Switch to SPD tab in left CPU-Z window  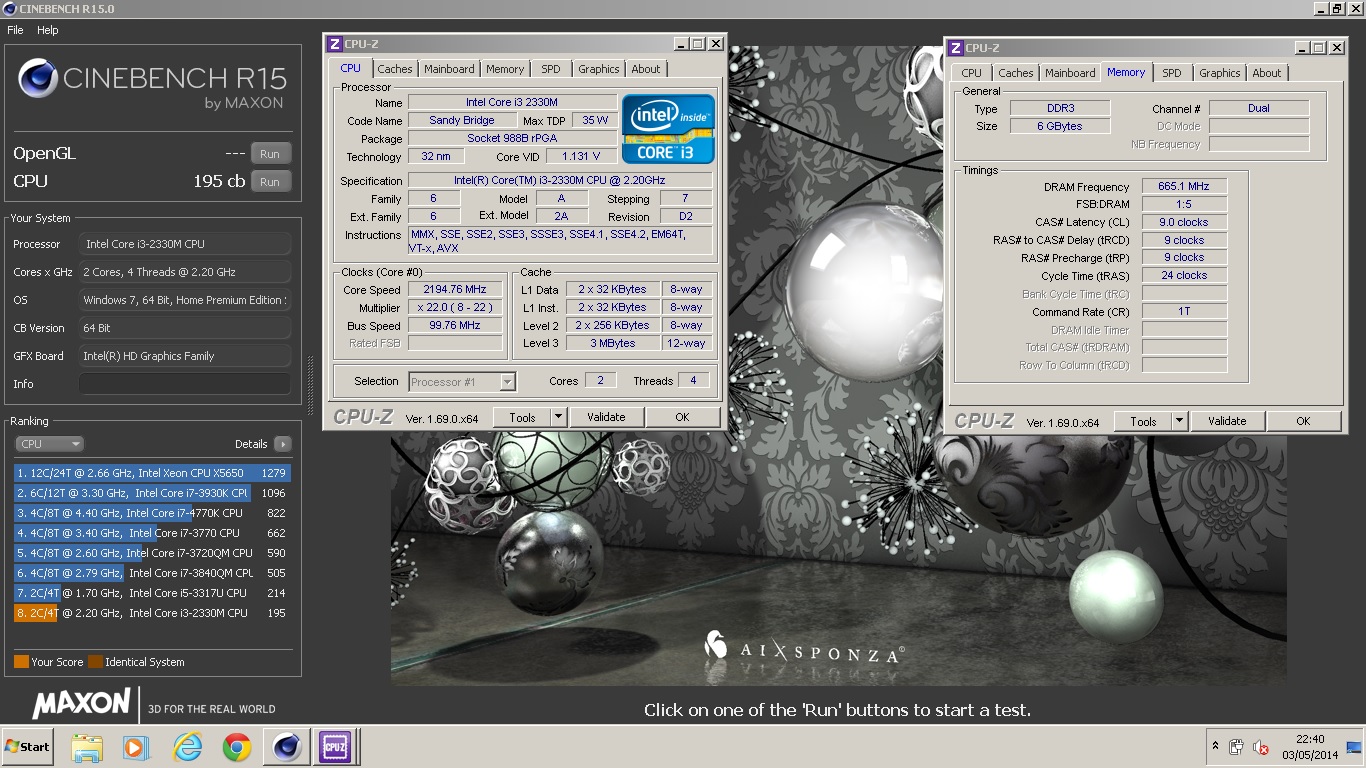click(x=551, y=69)
